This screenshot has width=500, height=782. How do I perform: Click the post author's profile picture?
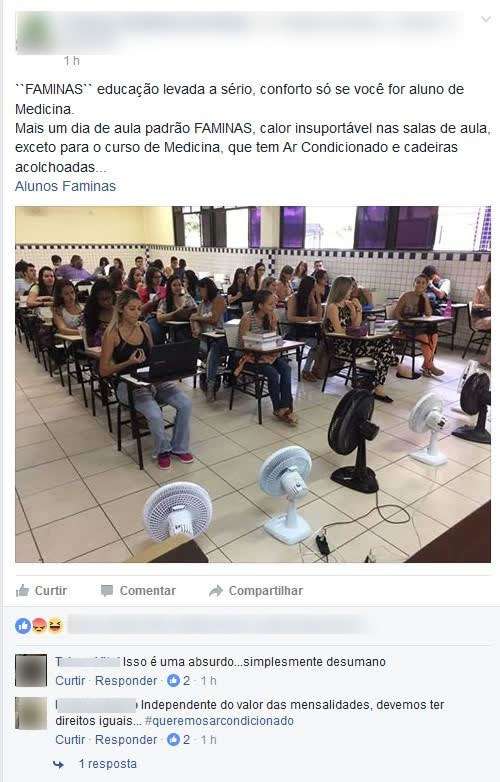pyautogui.click(x=34, y=33)
